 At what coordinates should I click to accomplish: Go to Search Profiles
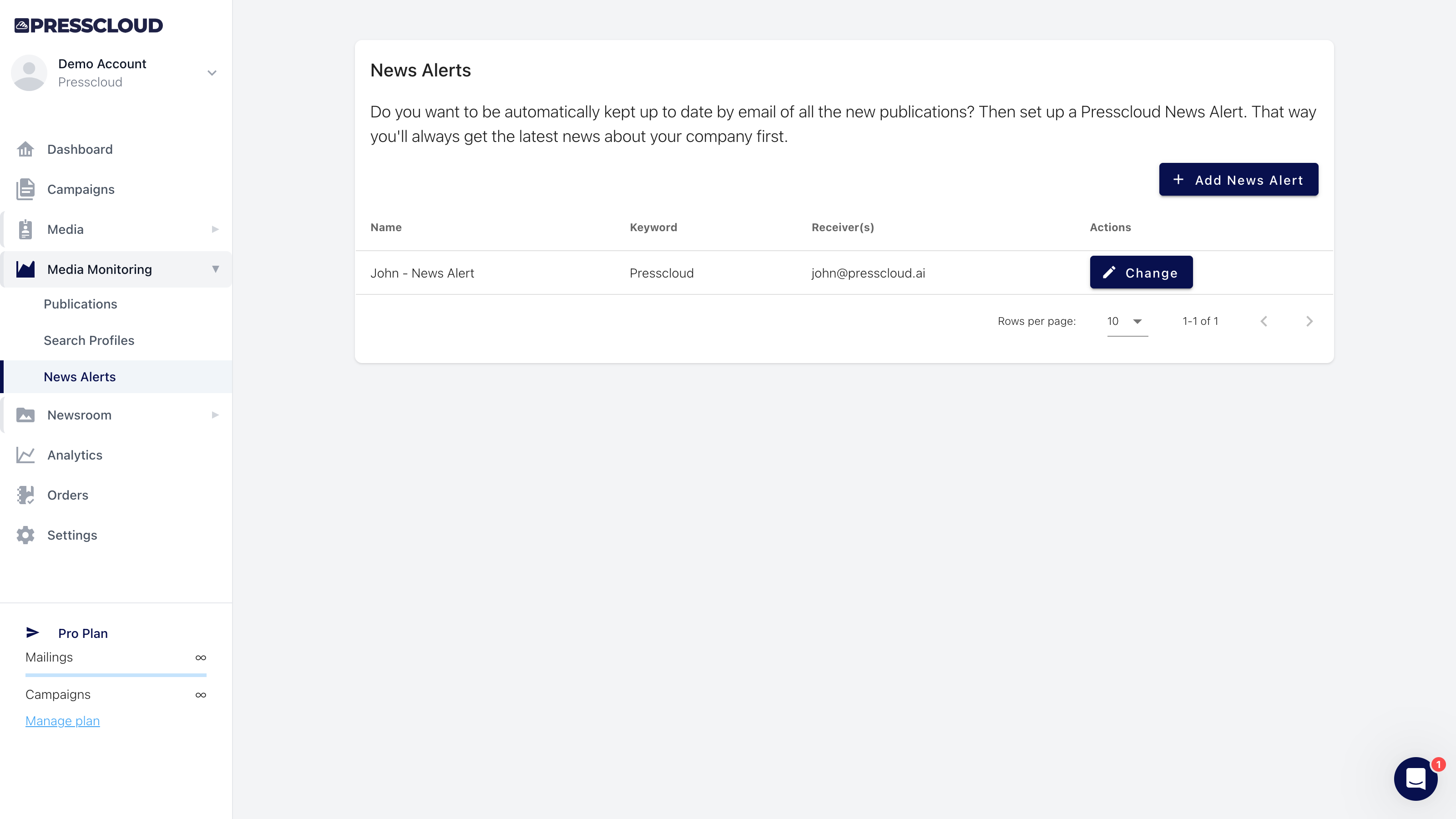89,340
